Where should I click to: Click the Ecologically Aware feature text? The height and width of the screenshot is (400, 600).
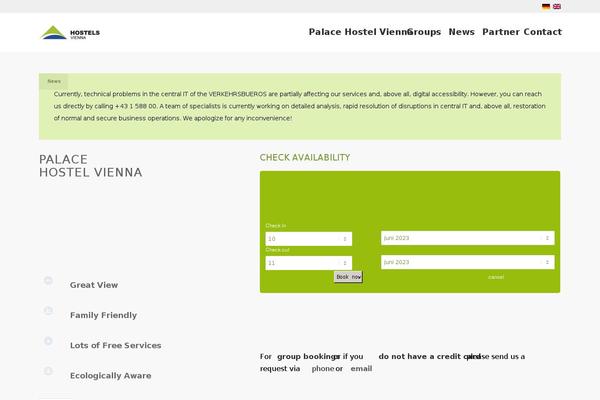pos(111,376)
